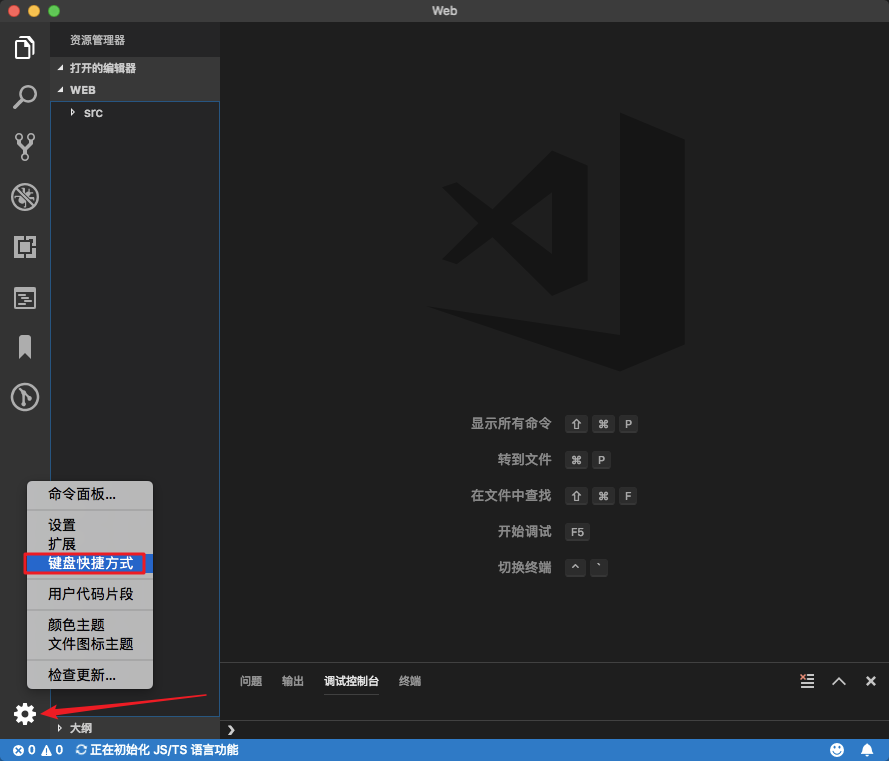Expand the 大纲 outline section
The width and height of the screenshot is (889, 761).
tap(80, 728)
